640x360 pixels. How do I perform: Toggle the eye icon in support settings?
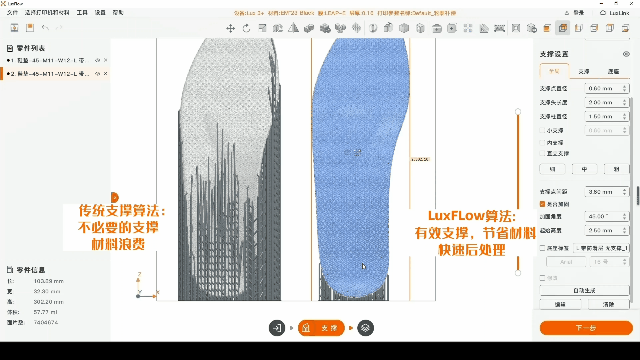coord(626,54)
